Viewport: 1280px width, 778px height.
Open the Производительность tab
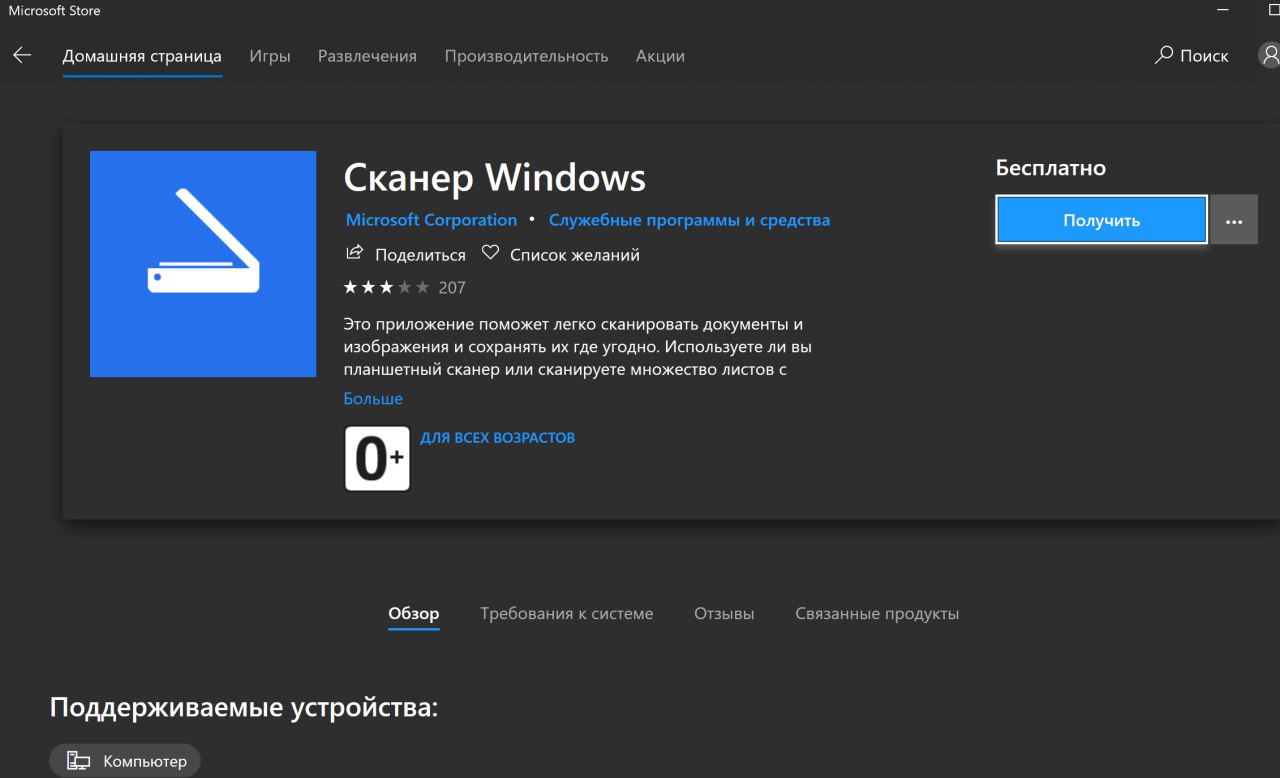click(x=526, y=56)
